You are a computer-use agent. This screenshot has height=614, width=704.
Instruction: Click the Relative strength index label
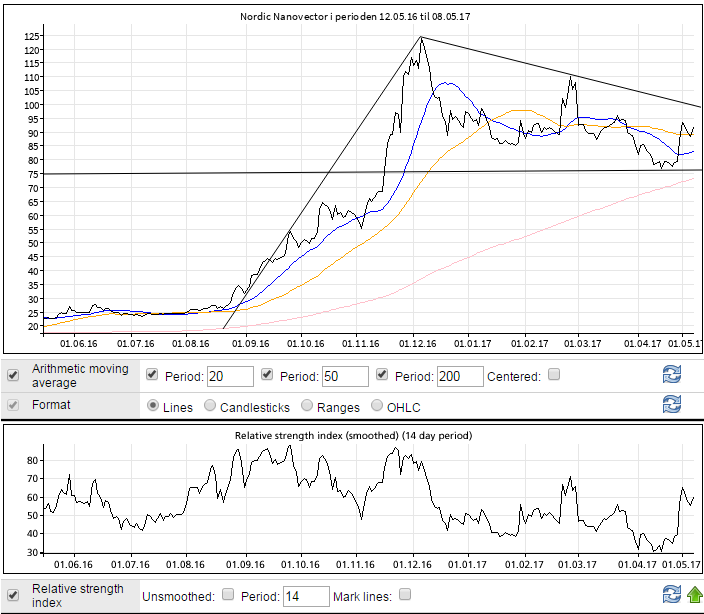[77, 596]
